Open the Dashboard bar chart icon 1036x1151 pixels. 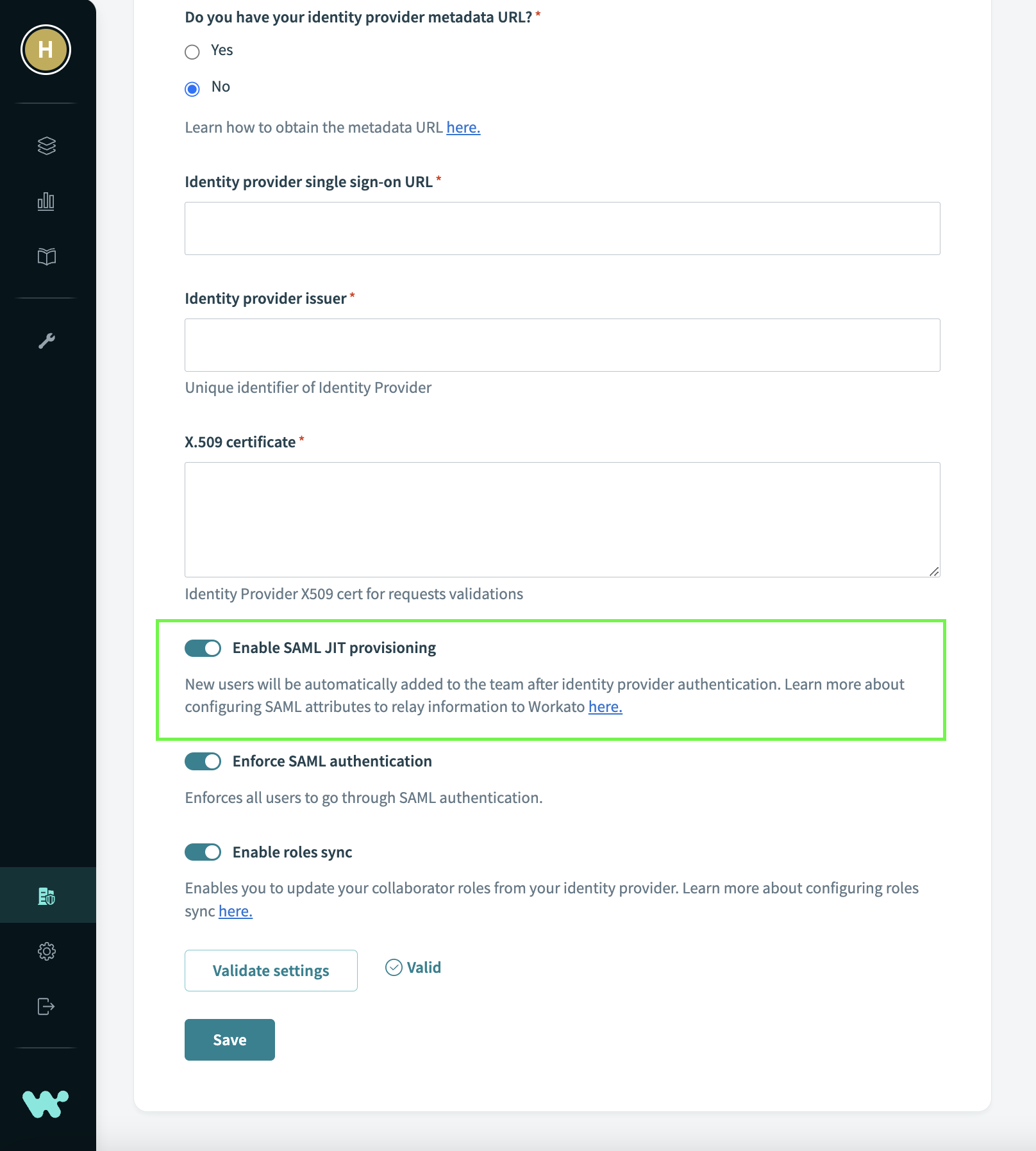click(x=47, y=201)
